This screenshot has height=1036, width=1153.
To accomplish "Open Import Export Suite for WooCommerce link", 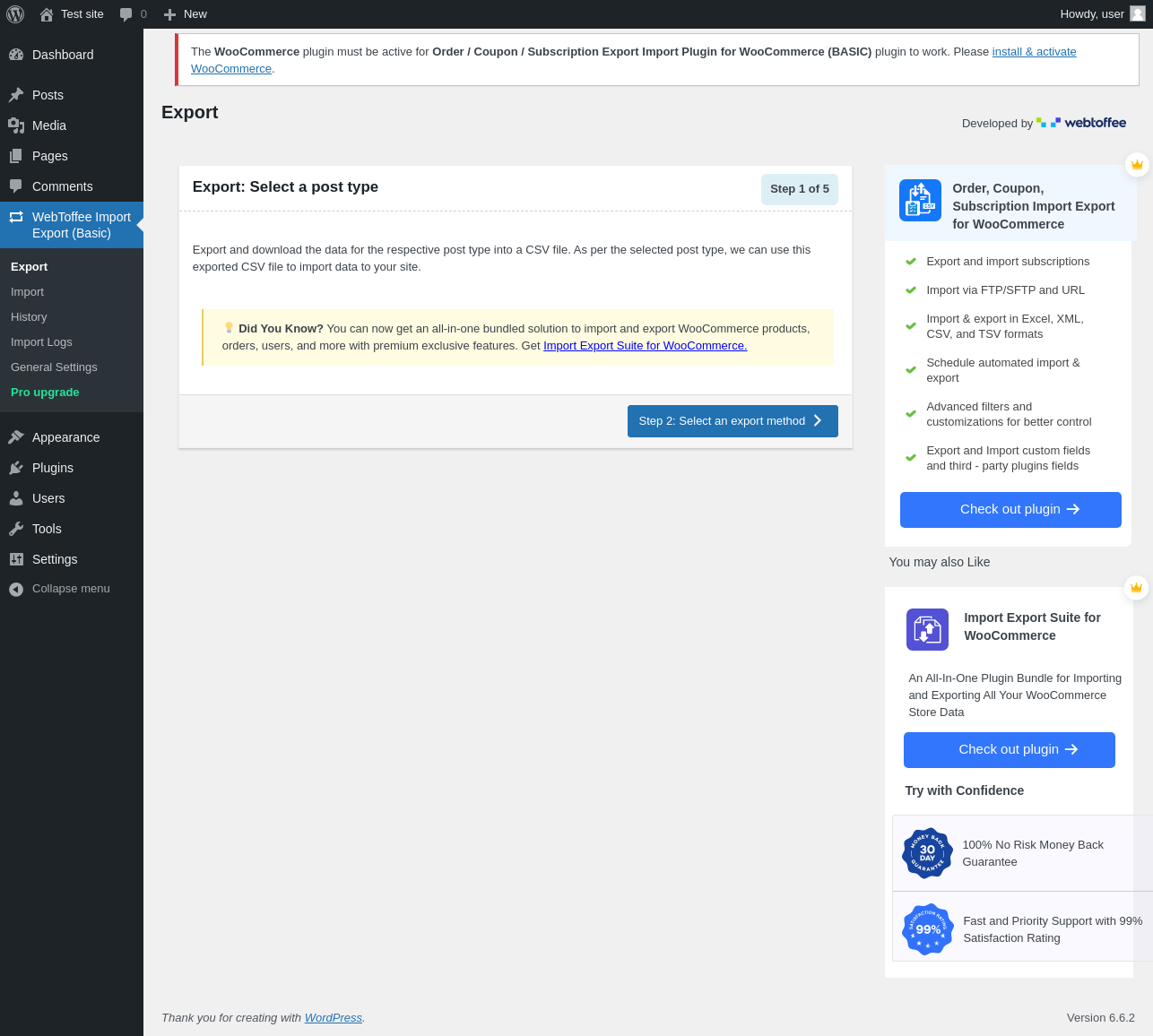I will tap(645, 346).
